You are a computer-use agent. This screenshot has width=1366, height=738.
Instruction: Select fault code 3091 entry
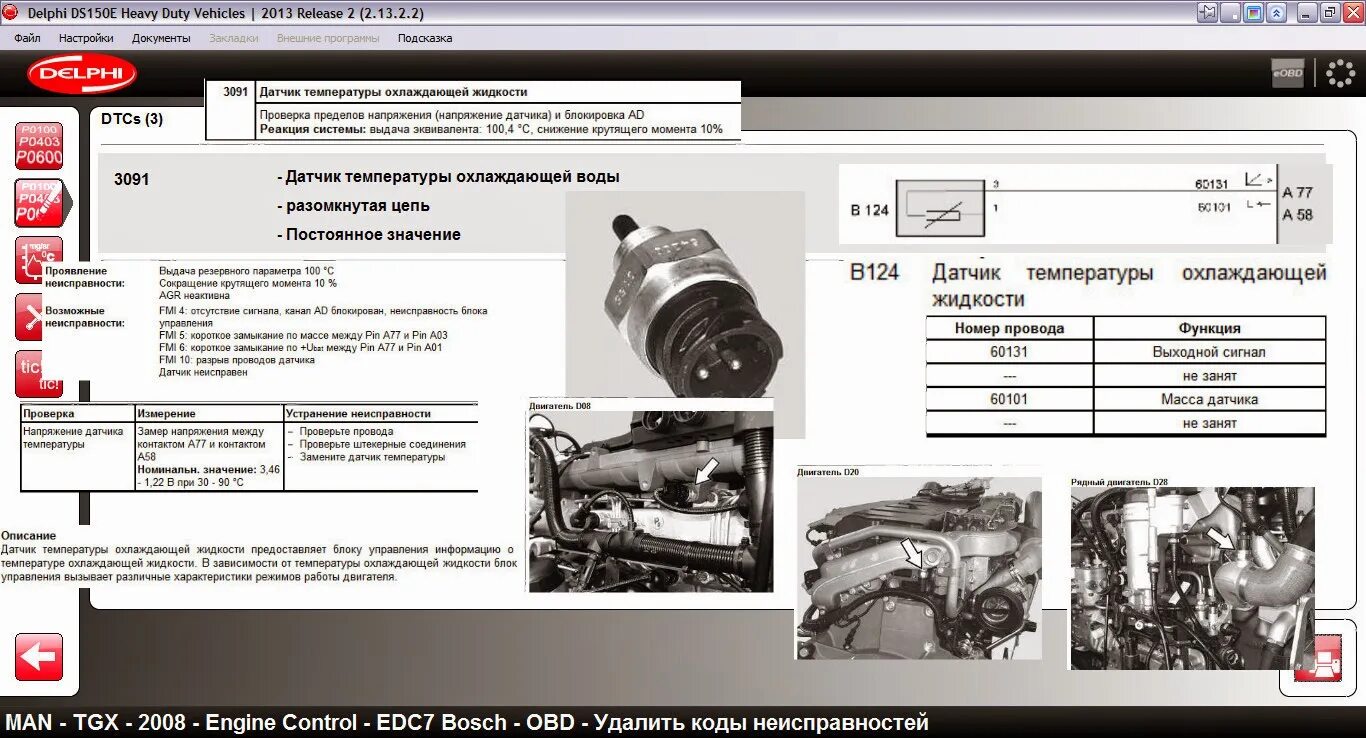pos(131,179)
